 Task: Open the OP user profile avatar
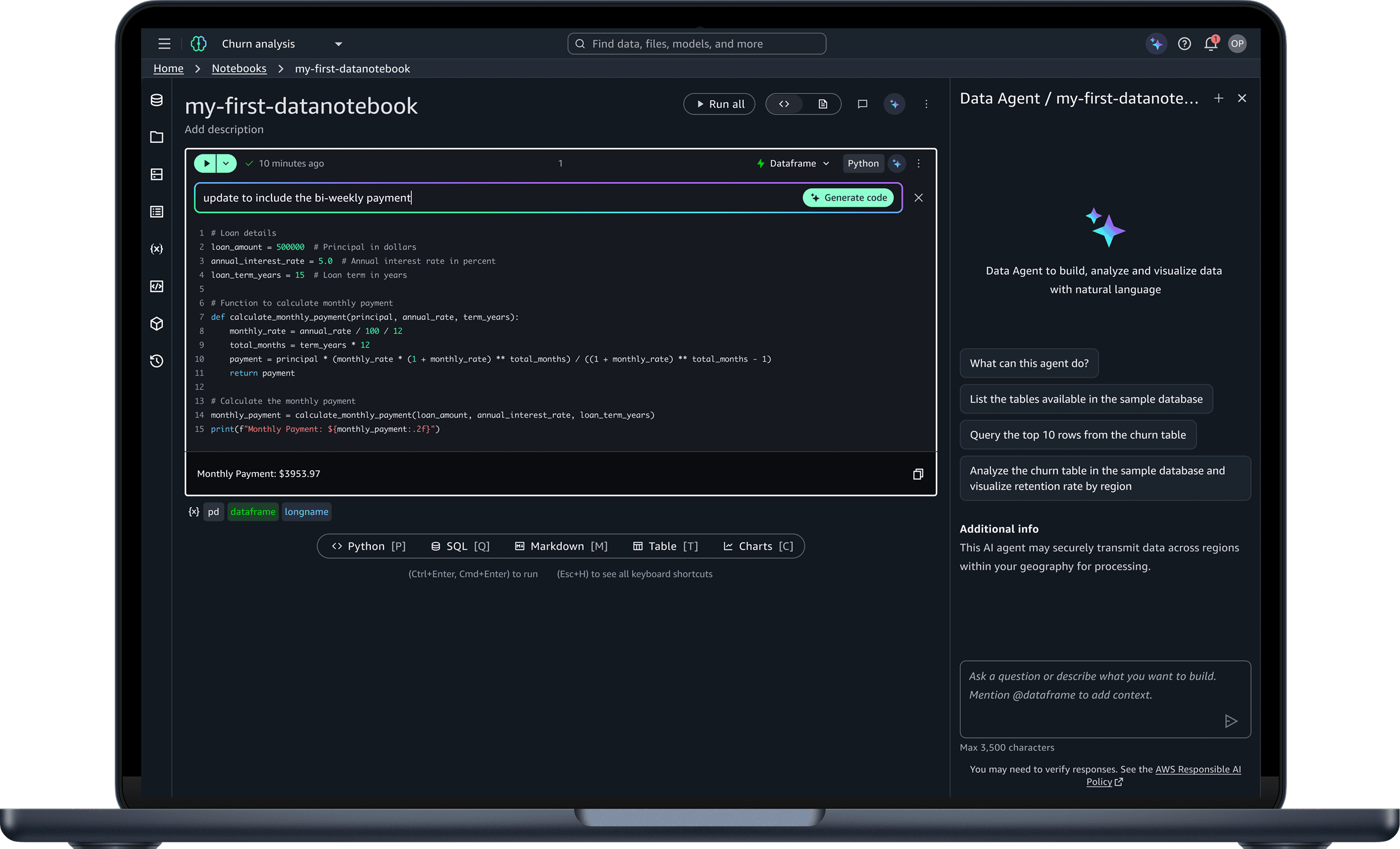pyautogui.click(x=1237, y=44)
